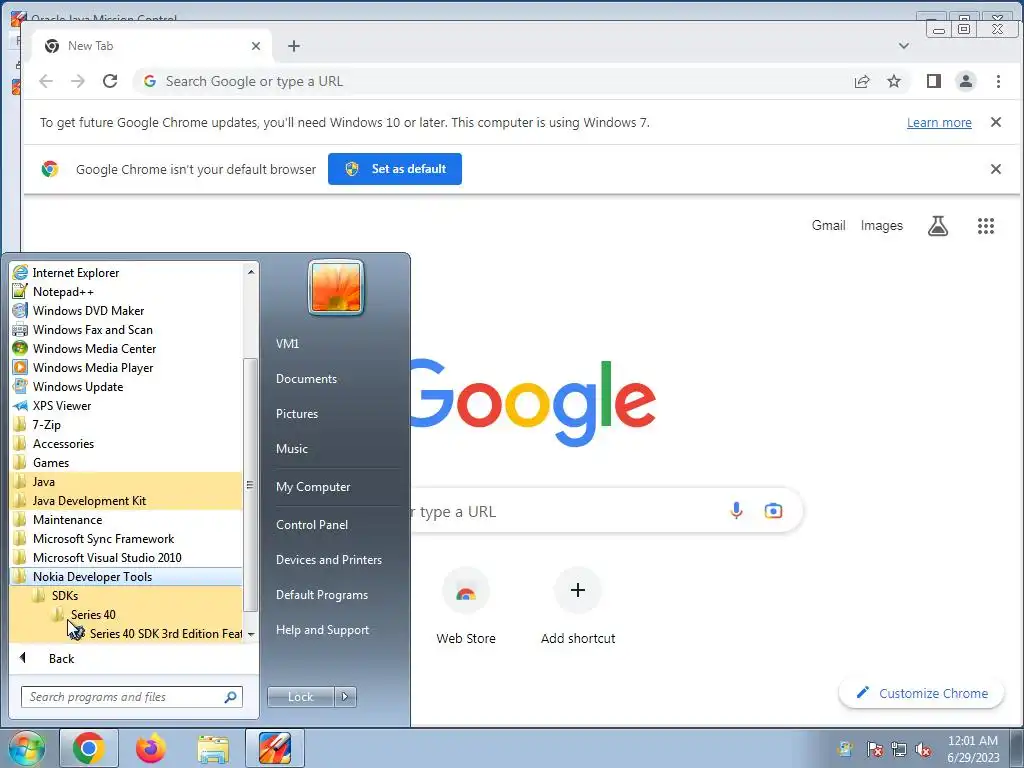
Task: Search by image with the camera icon
Action: pos(773,511)
